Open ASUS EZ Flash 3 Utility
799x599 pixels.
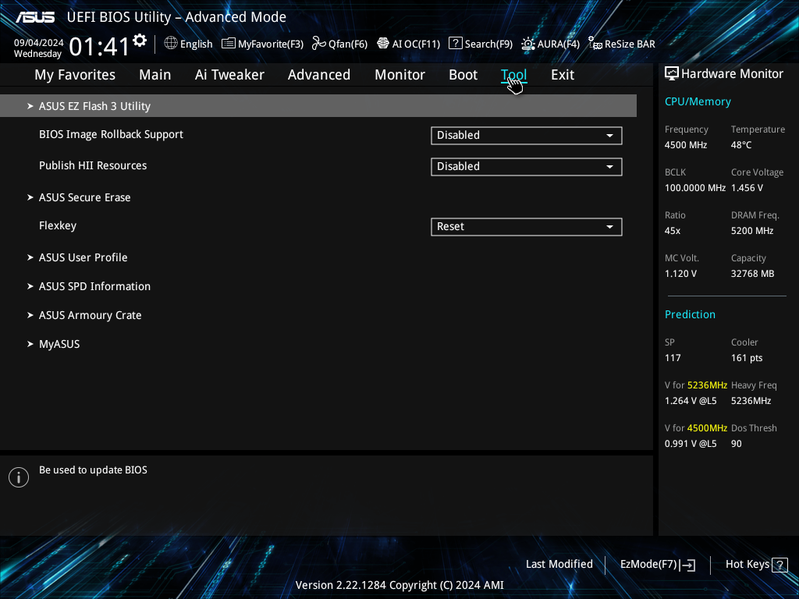(x=318, y=106)
